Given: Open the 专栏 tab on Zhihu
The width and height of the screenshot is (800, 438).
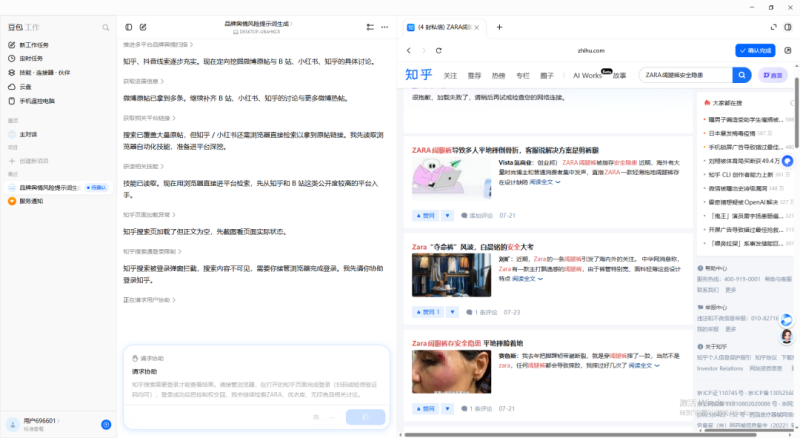Looking at the screenshot, I should pos(523,76).
